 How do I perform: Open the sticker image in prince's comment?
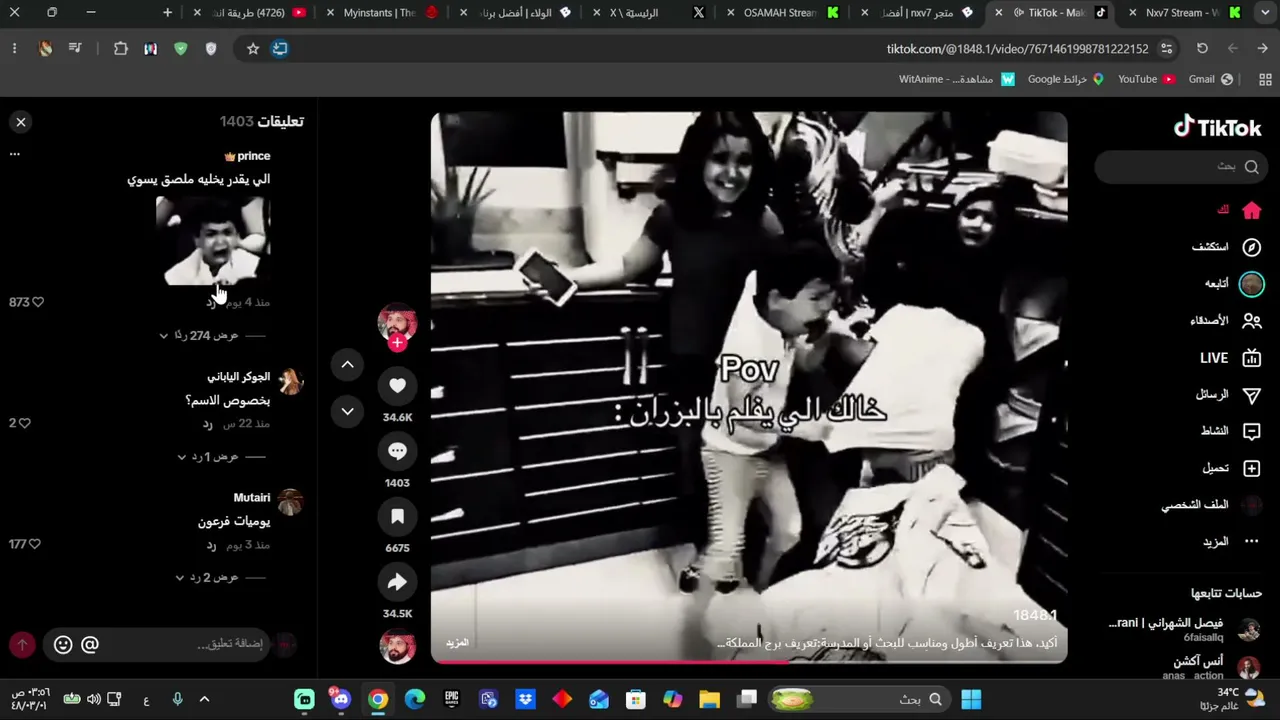(213, 240)
